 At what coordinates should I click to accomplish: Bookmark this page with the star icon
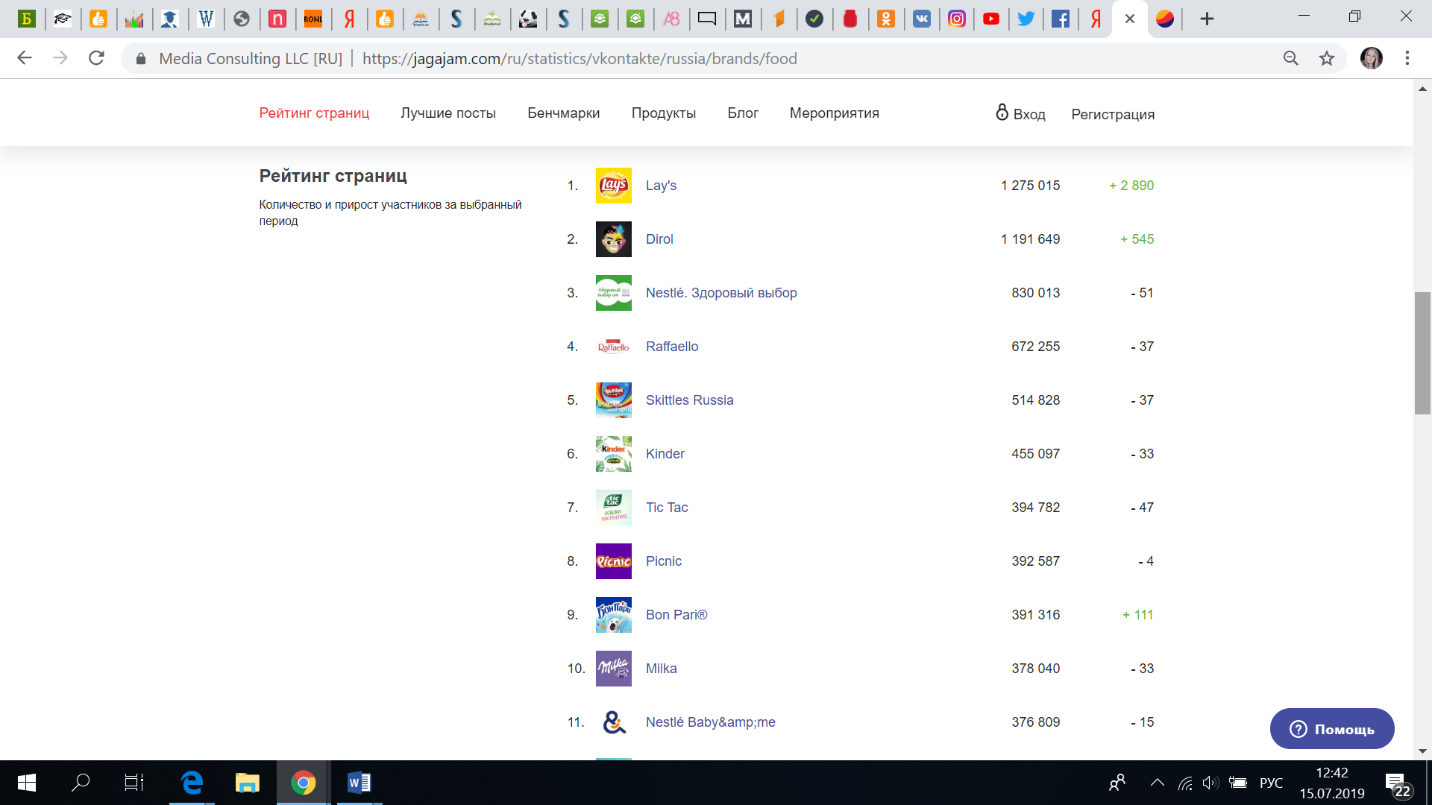1327,58
